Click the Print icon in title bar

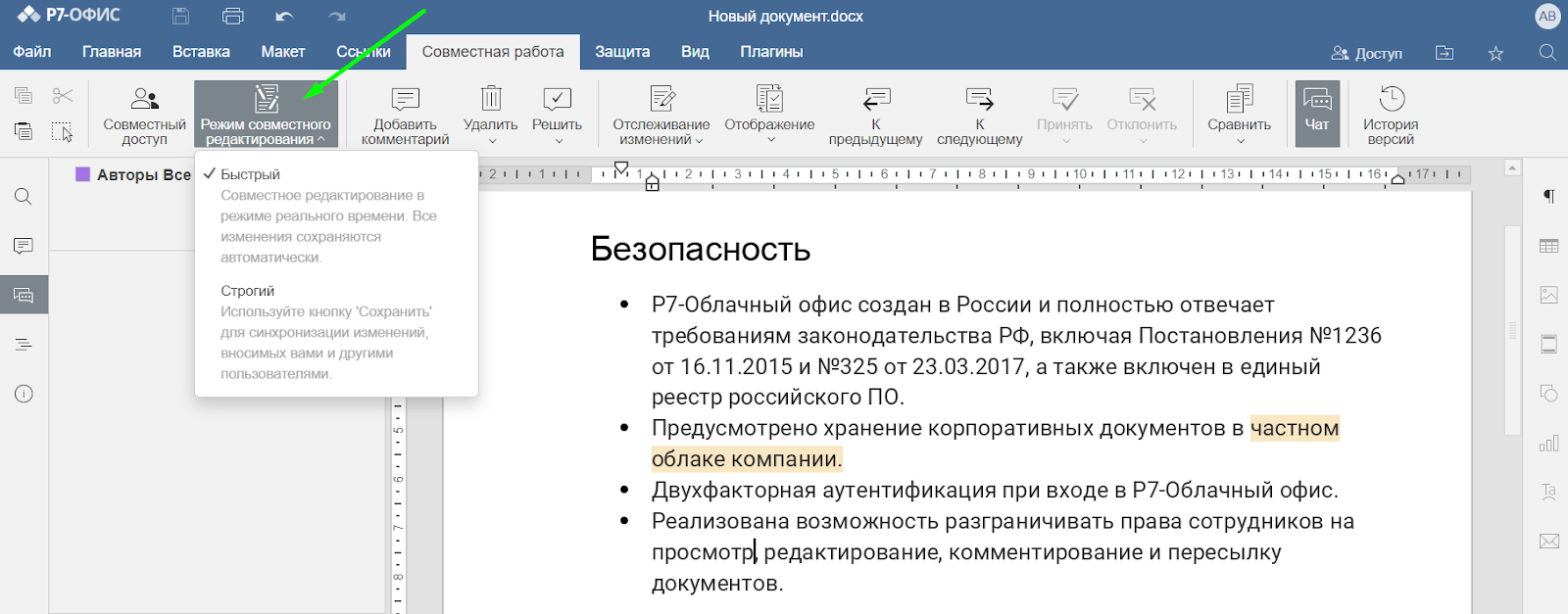232,16
